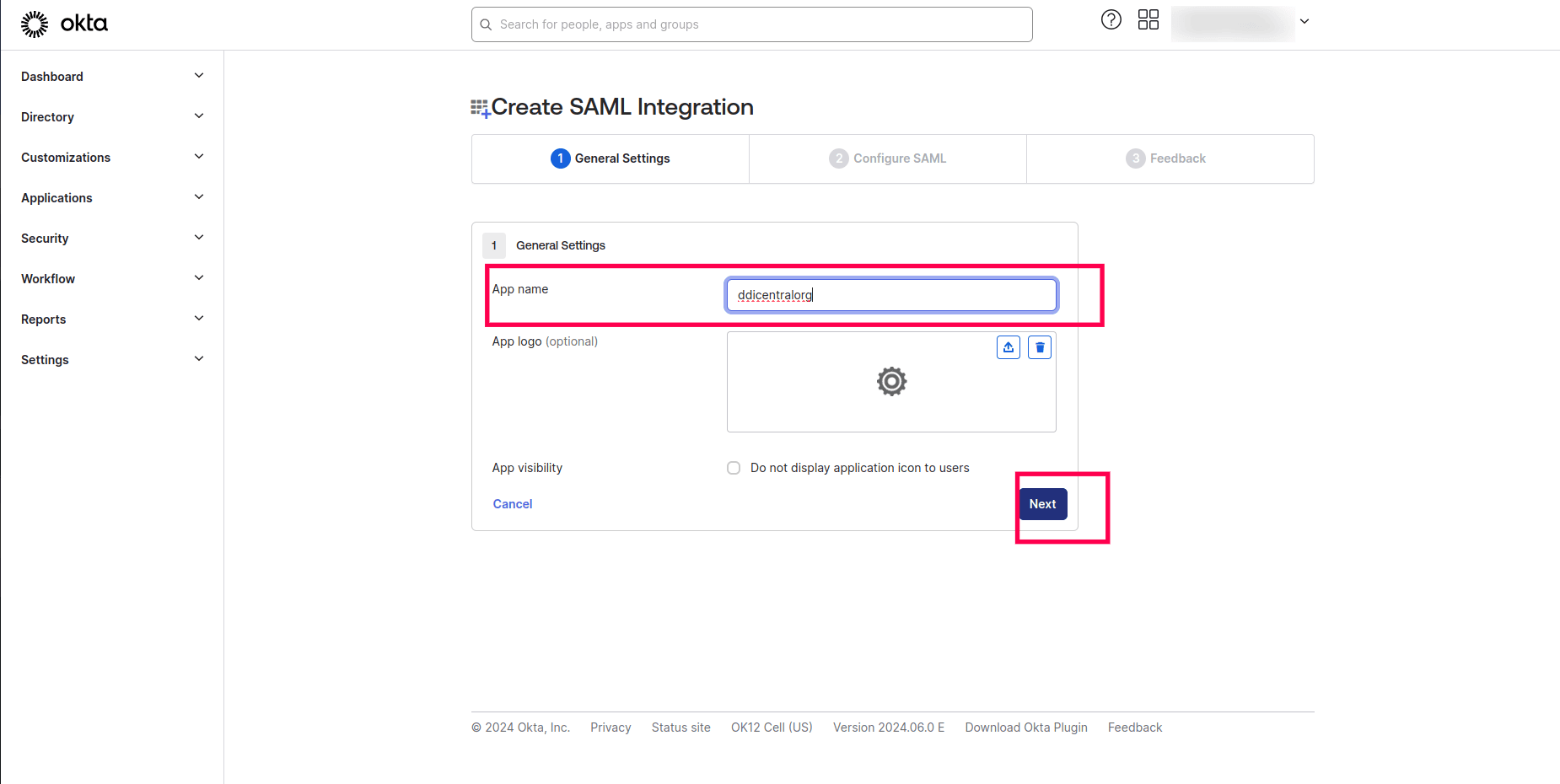
Task: Click the delete logo trash icon
Action: click(1040, 347)
